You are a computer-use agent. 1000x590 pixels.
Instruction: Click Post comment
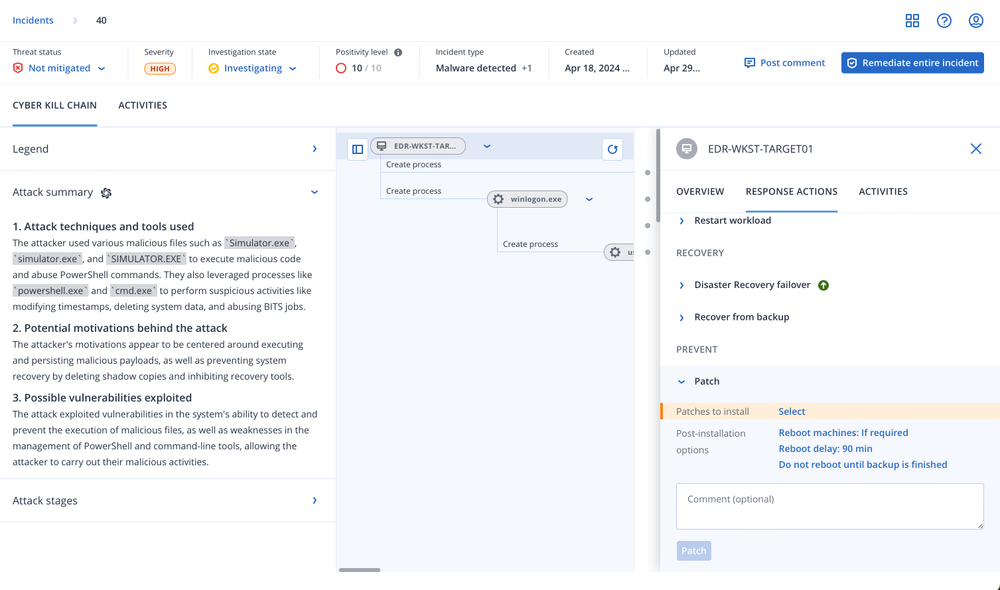pyautogui.click(x=784, y=63)
